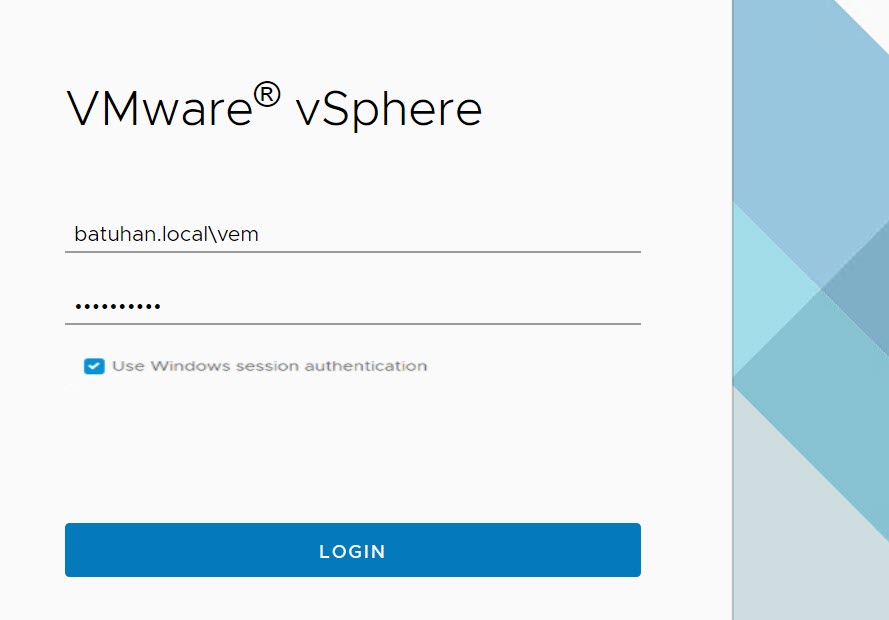Click the 'Use Windows session authentication' label
889x620 pixels.
point(269,366)
